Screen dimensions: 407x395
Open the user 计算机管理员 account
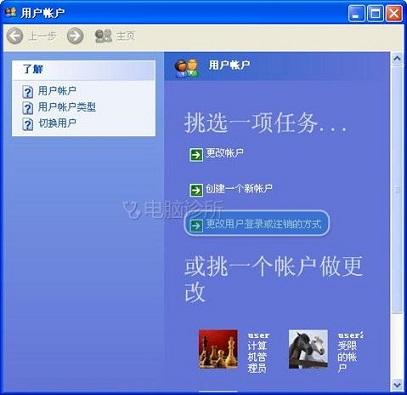(x=258, y=352)
